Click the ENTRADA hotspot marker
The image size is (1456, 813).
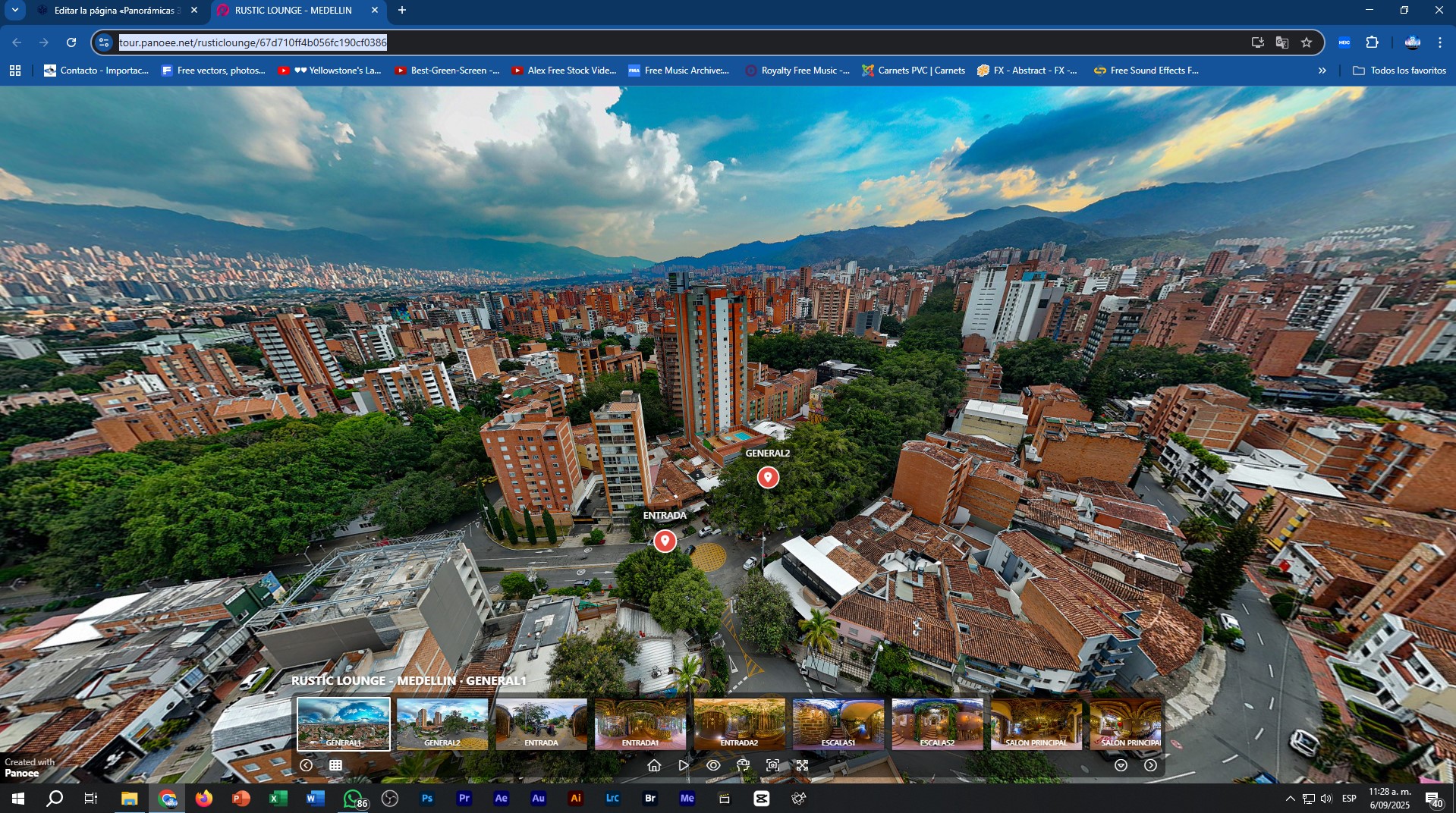(665, 541)
